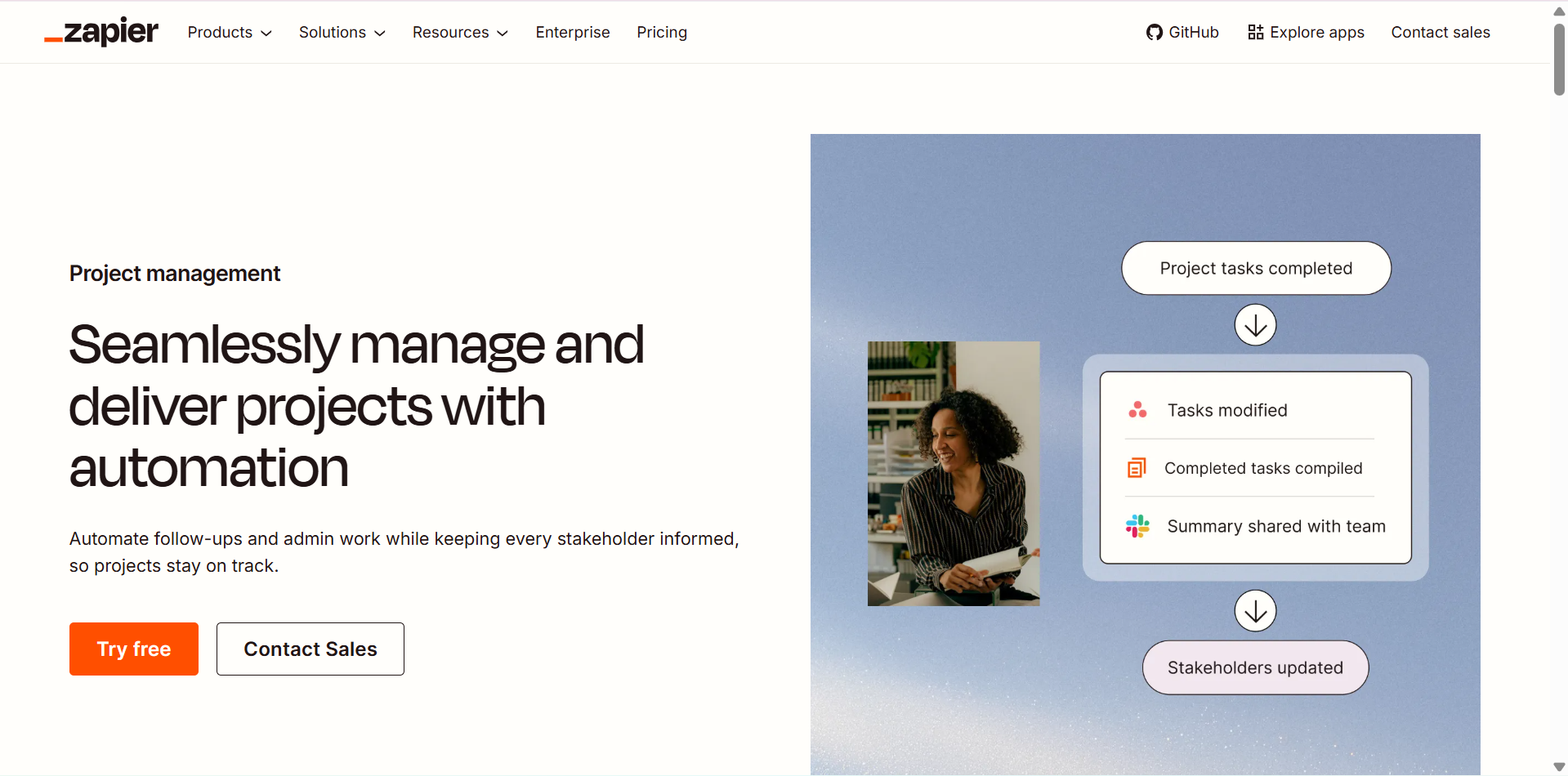Go to Explore apps
Viewport: 1568px width, 776px height.
[1306, 32]
